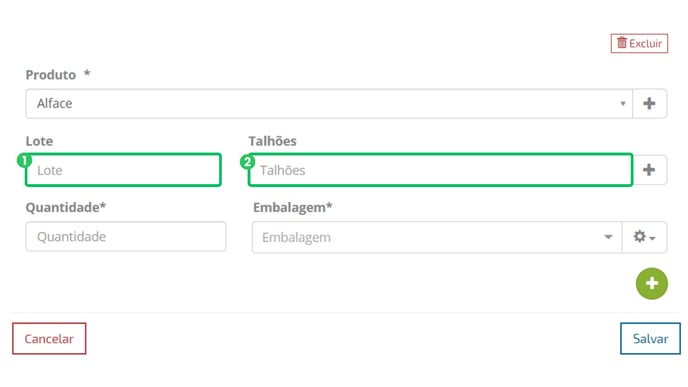The image size is (688, 387).
Task: Click the green number 1 badge
Action: click(24, 161)
